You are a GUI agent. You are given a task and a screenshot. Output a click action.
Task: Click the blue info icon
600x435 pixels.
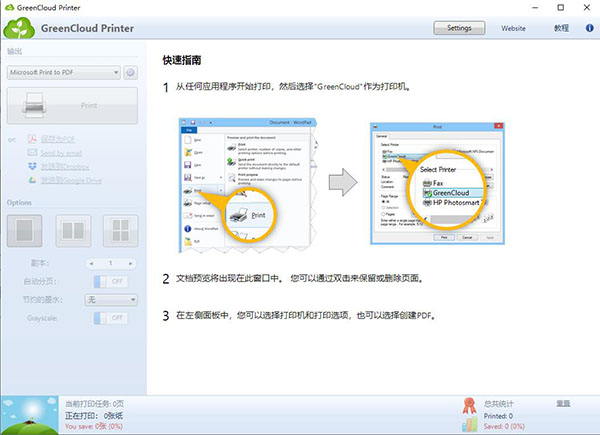pos(590,28)
